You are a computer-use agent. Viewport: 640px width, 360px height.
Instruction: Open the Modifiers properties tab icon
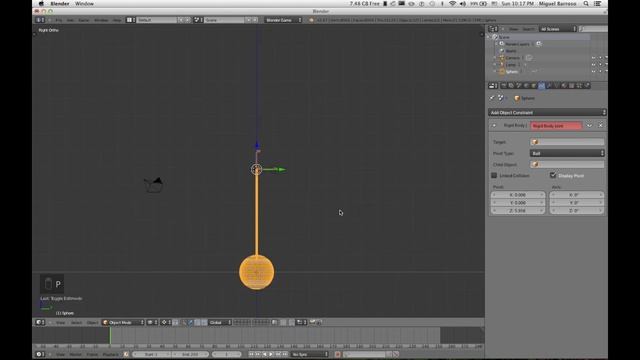549,86
